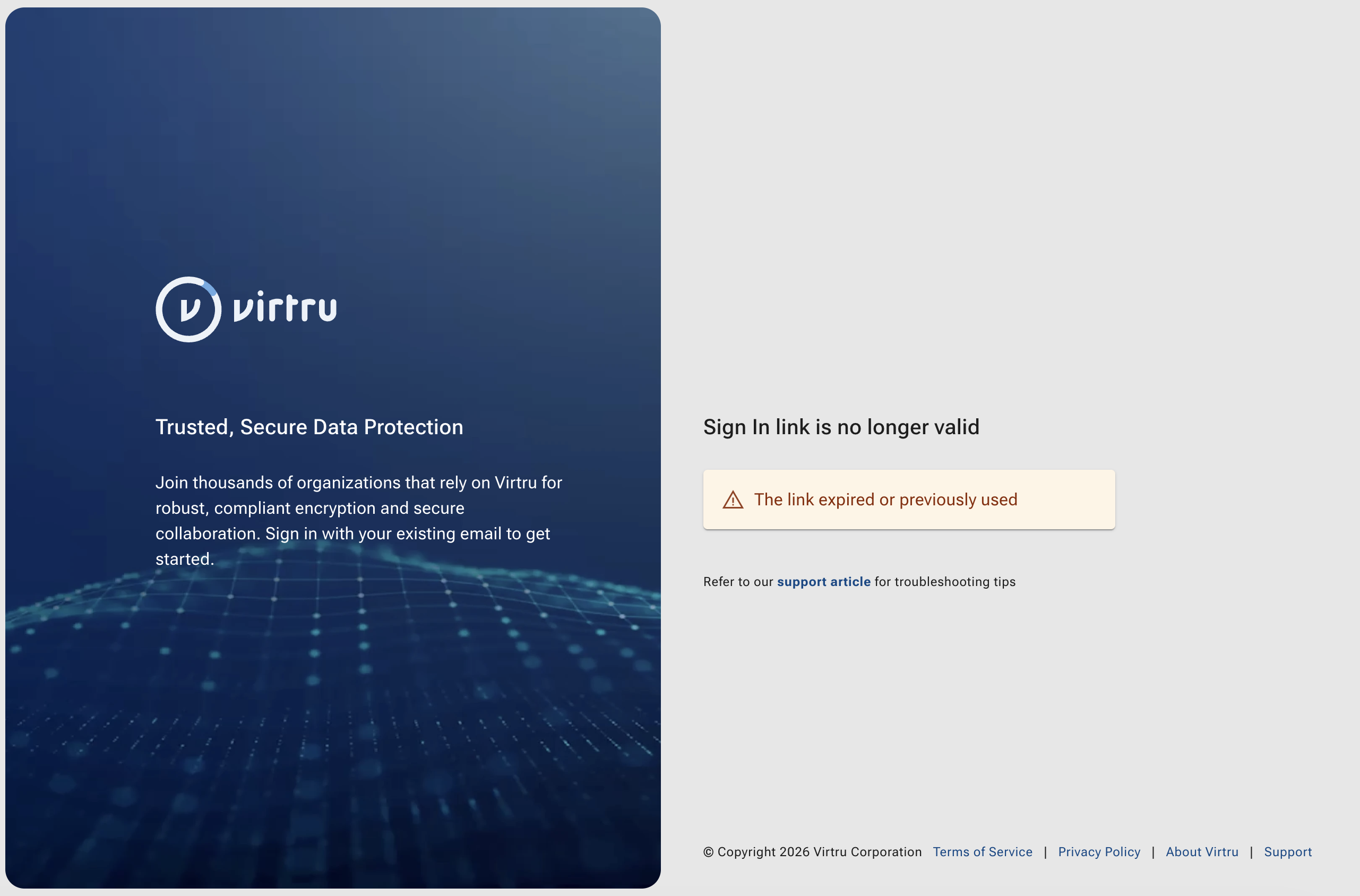Click the Virtru circular logo icon
This screenshot has width=1360, height=896.
pos(188,309)
